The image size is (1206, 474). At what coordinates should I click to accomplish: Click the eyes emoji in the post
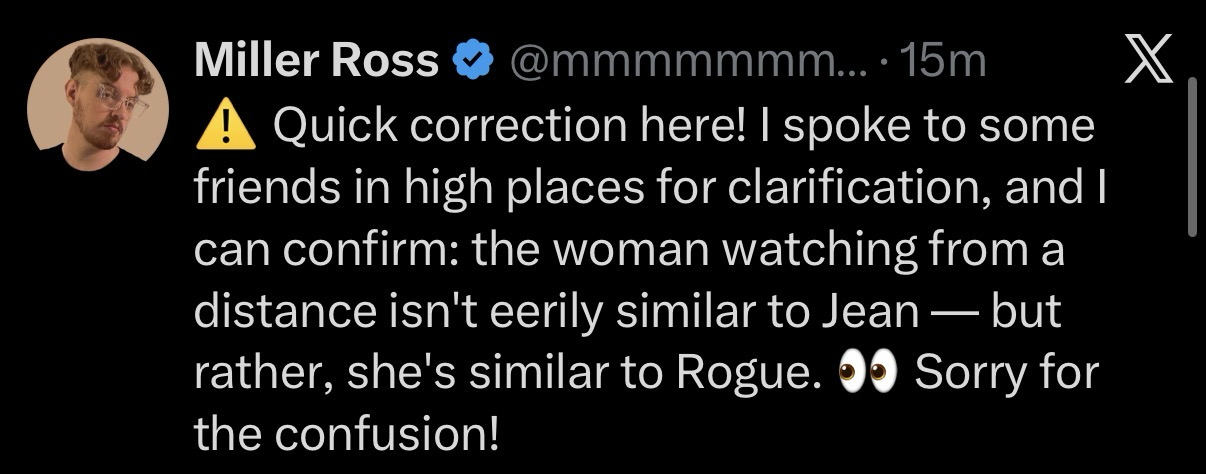pyautogui.click(x=868, y=374)
